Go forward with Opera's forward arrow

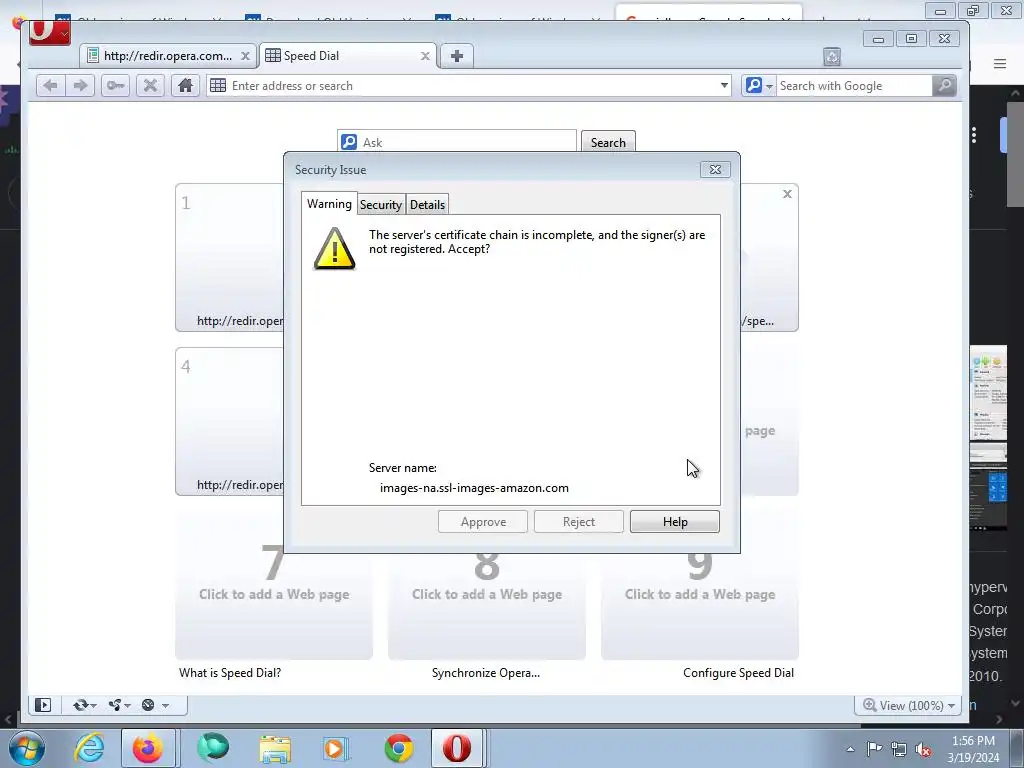[80, 86]
